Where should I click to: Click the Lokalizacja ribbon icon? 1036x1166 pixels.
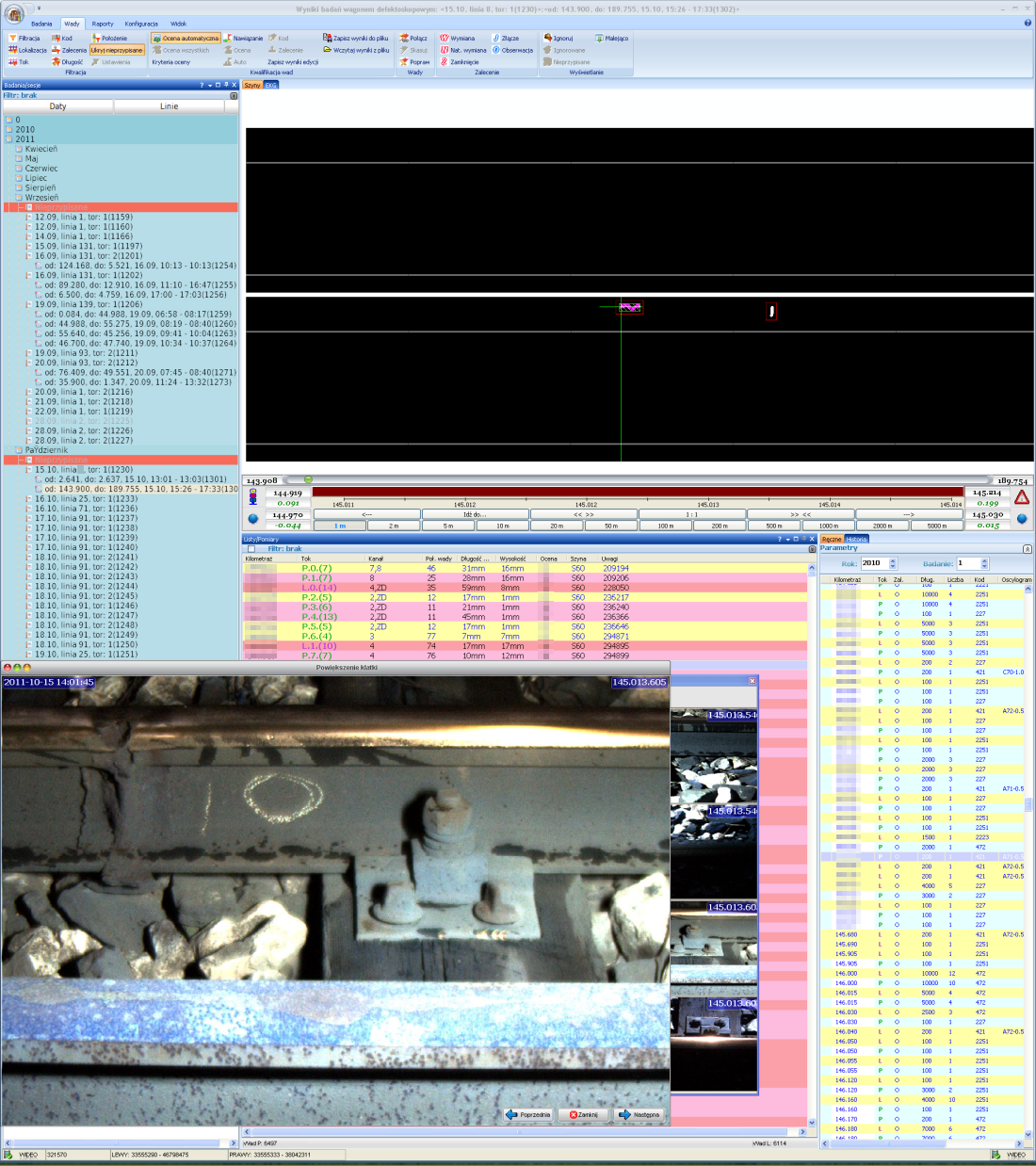(12, 50)
